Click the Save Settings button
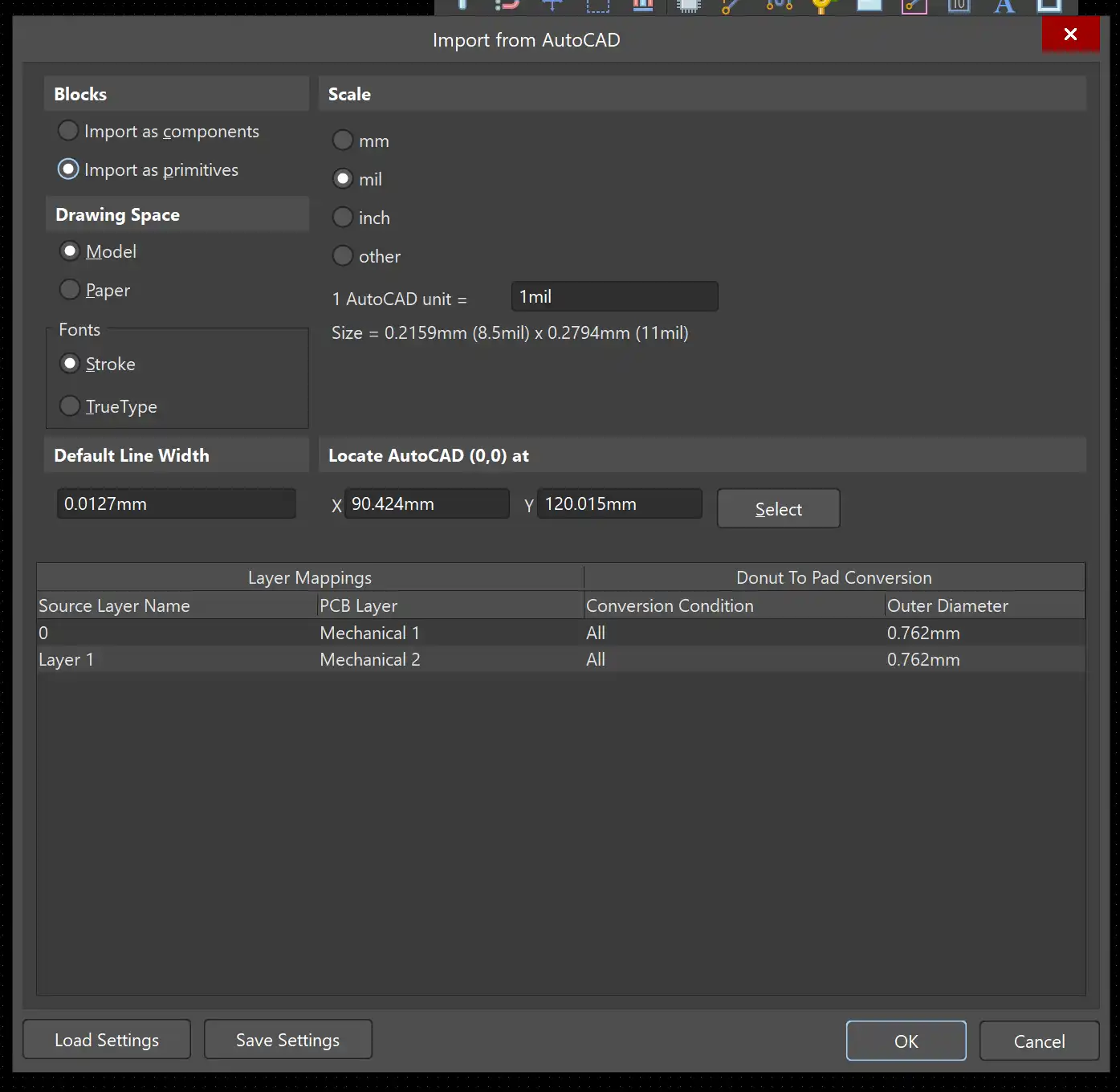This screenshot has width=1120, height=1092. coord(288,1040)
